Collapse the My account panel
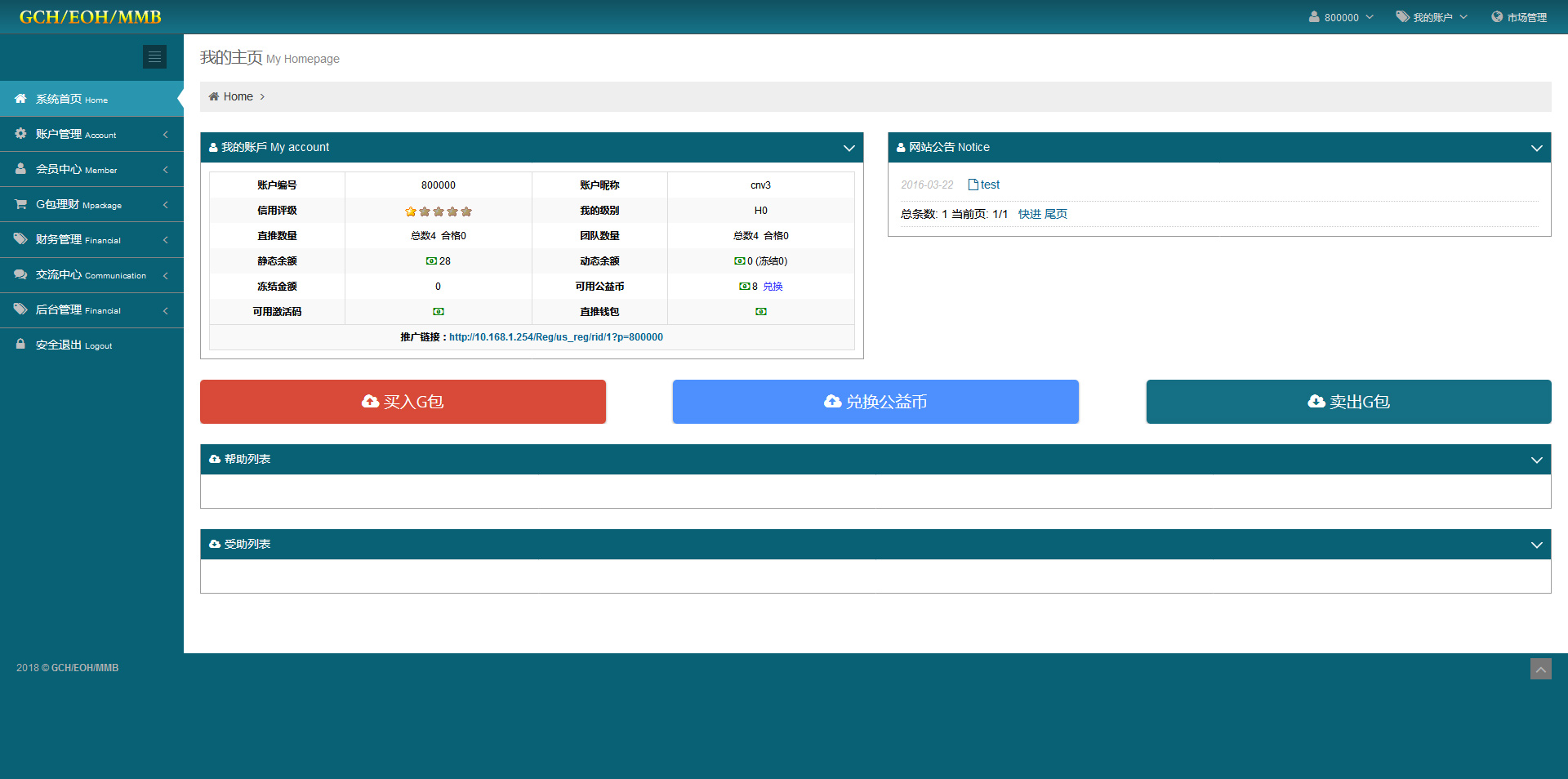Image resolution: width=1568 pixels, height=779 pixels. [x=849, y=148]
